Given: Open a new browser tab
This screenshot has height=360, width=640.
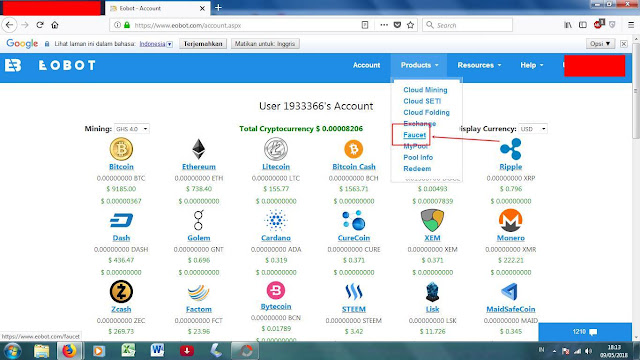Looking at the screenshot, I should 218,8.
